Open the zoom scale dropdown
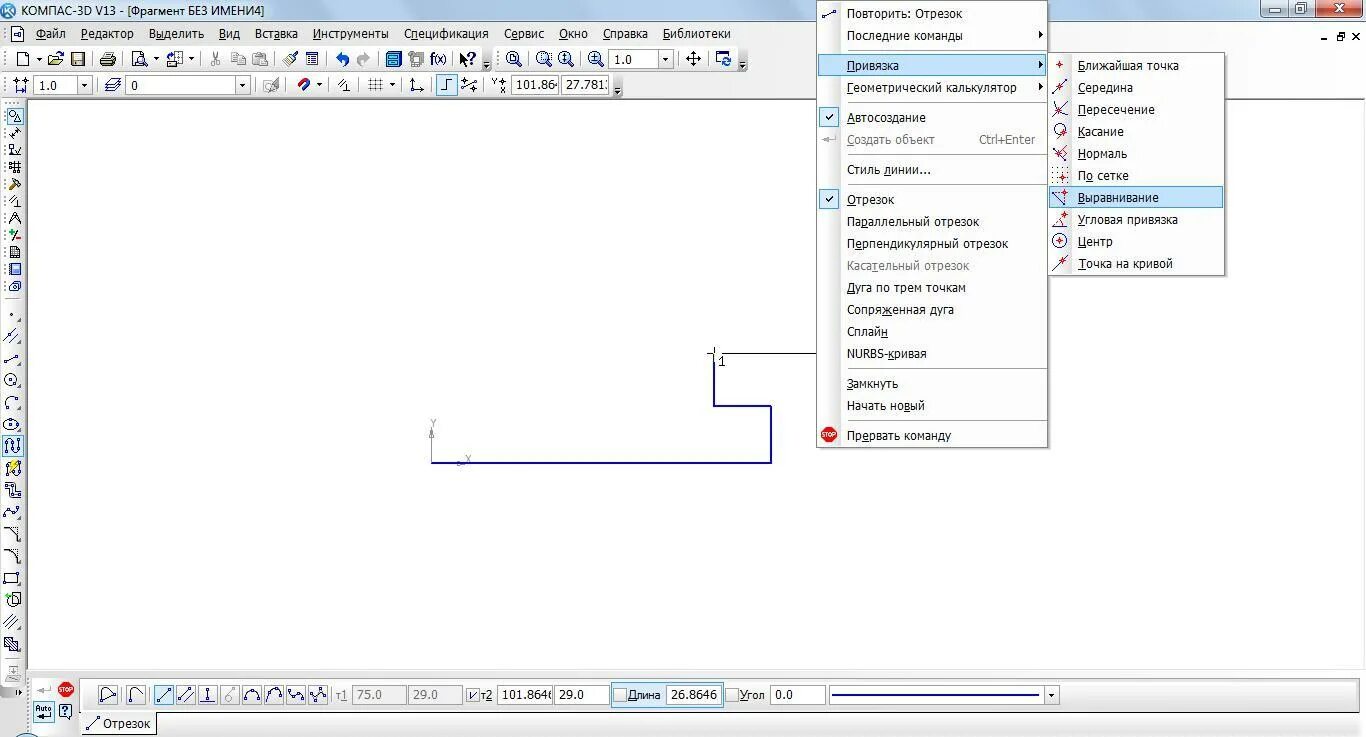The image size is (1366, 737). click(x=665, y=60)
